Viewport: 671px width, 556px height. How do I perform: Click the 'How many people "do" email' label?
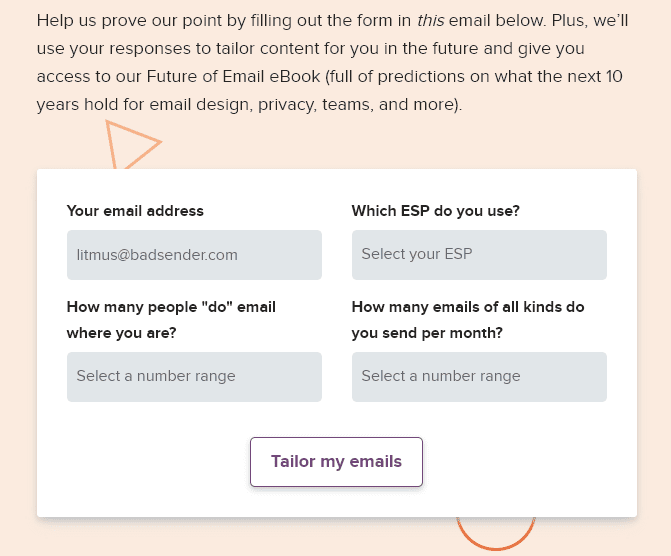click(x=171, y=307)
